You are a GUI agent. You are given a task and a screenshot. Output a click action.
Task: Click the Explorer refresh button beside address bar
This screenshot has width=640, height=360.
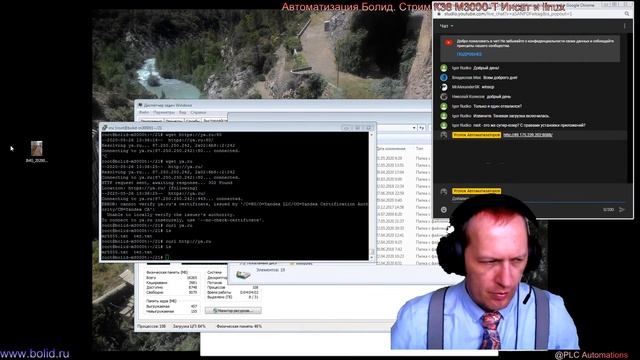tap(422, 128)
